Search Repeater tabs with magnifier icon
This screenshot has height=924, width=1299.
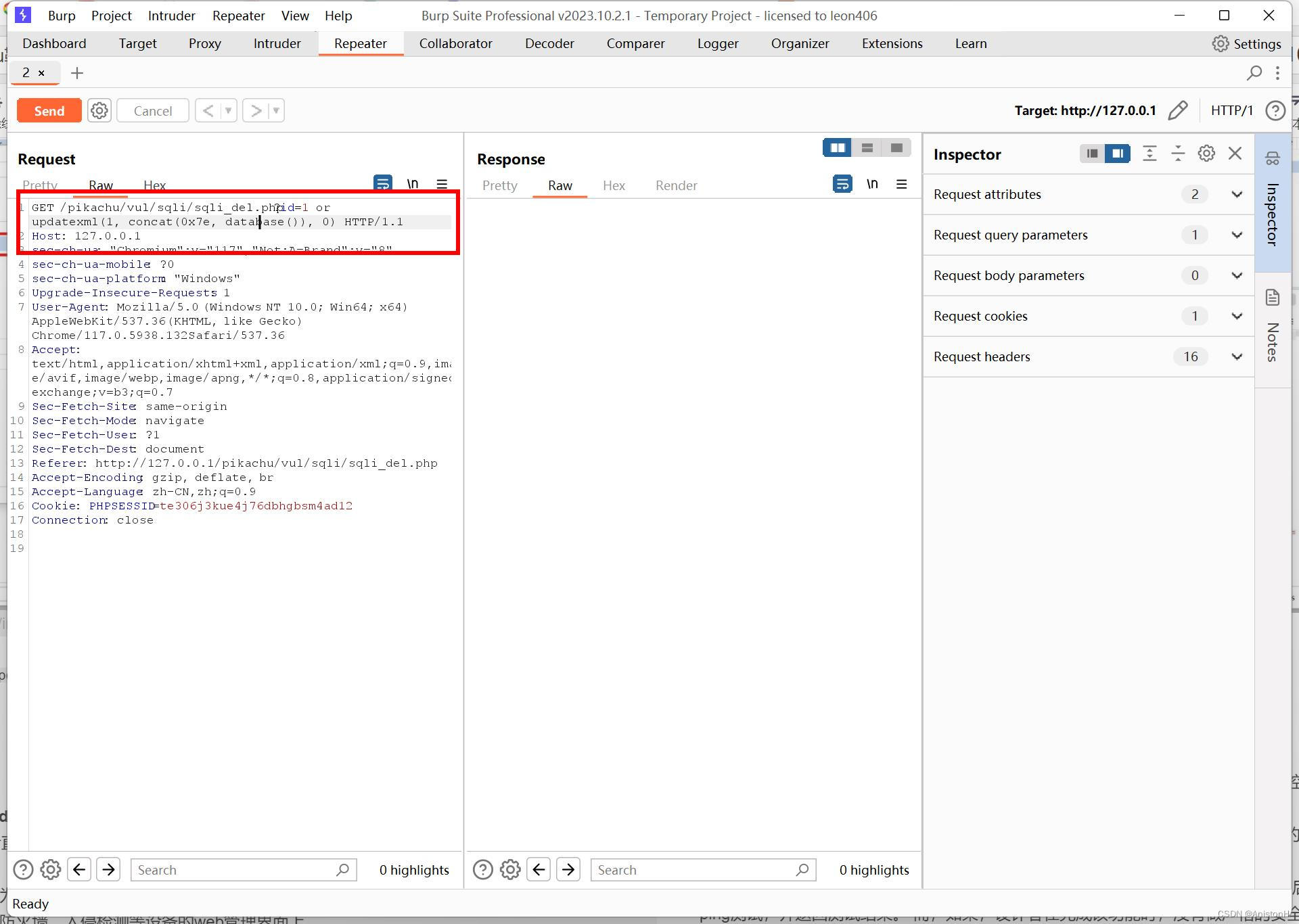tap(1254, 73)
